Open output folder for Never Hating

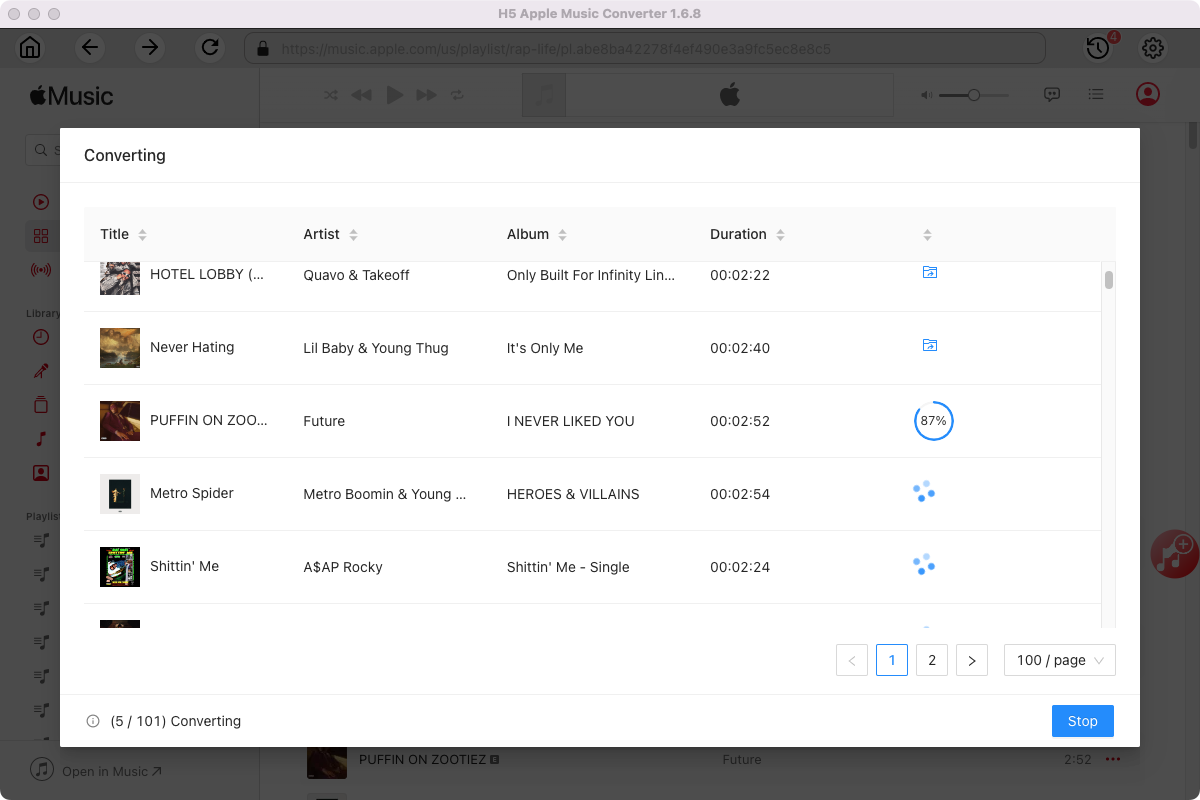tap(930, 345)
